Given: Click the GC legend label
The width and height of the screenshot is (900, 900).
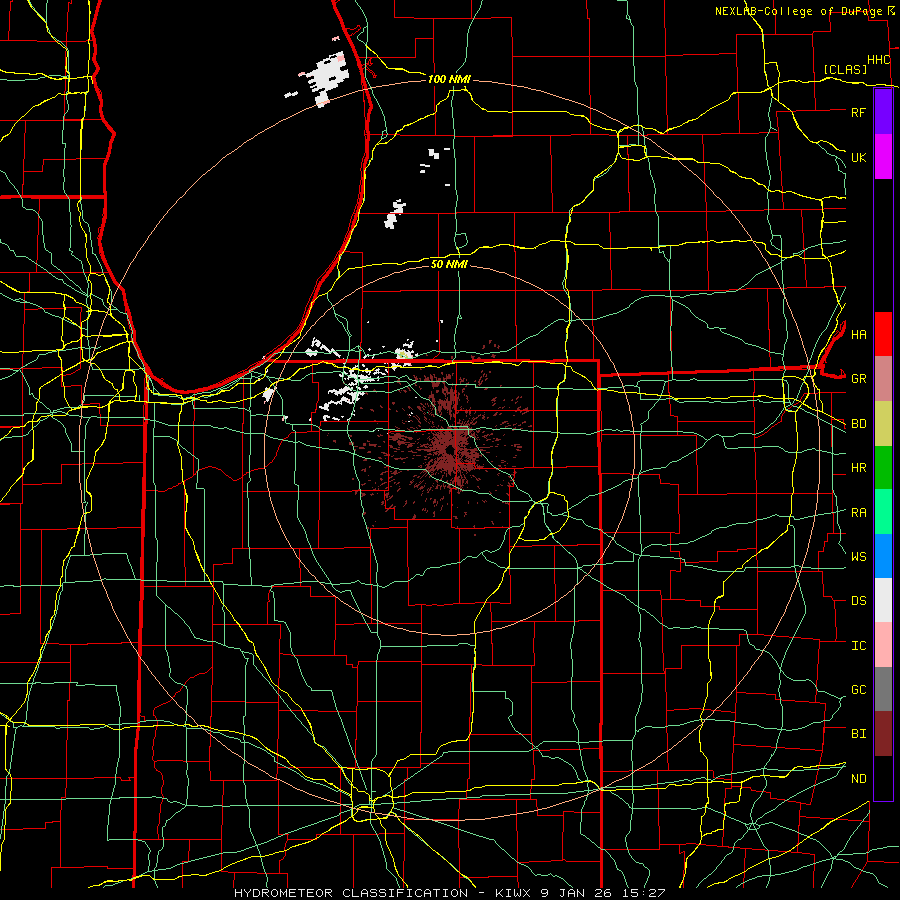Looking at the screenshot, I should point(858,690).
